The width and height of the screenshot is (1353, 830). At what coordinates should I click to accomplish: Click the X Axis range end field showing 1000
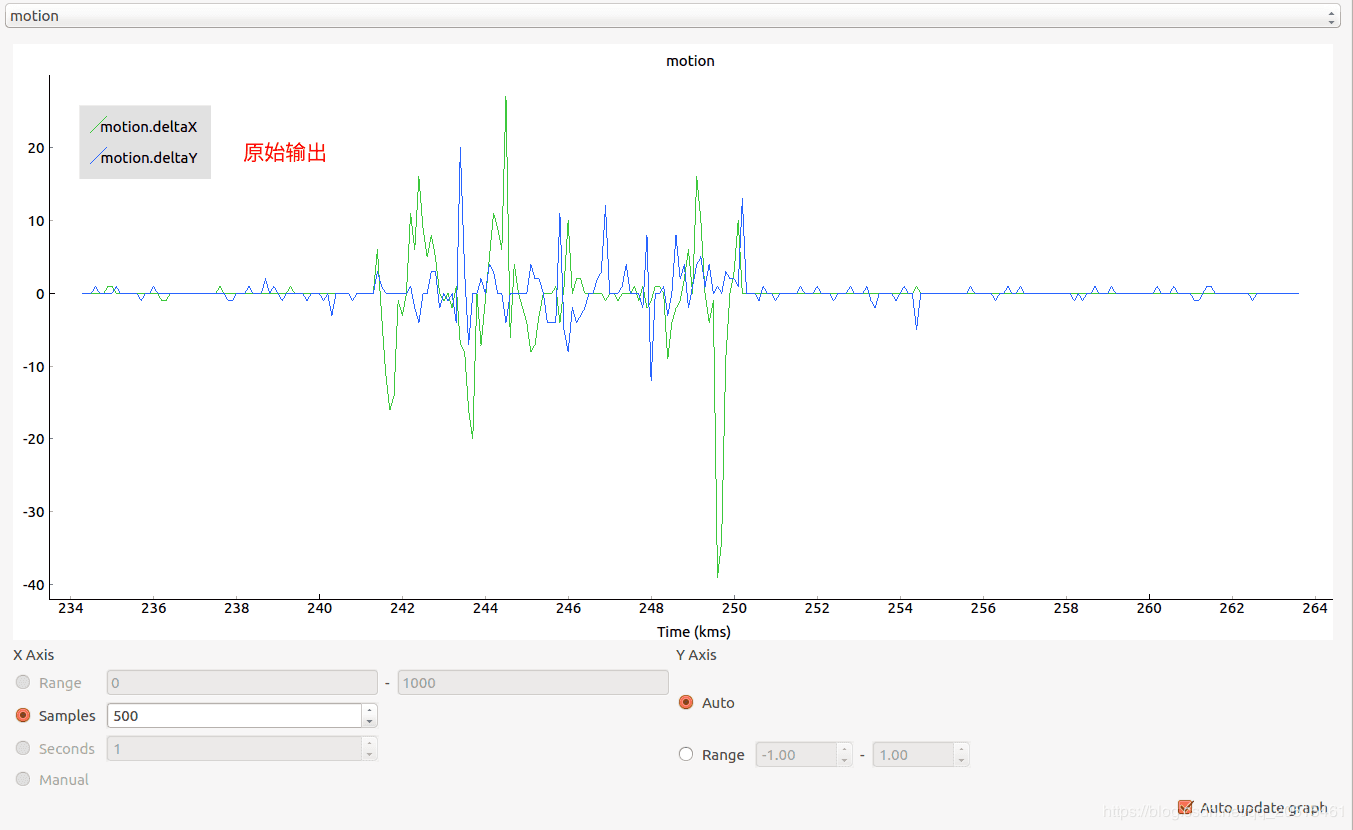pyautogui.click(x=533, y=683)
